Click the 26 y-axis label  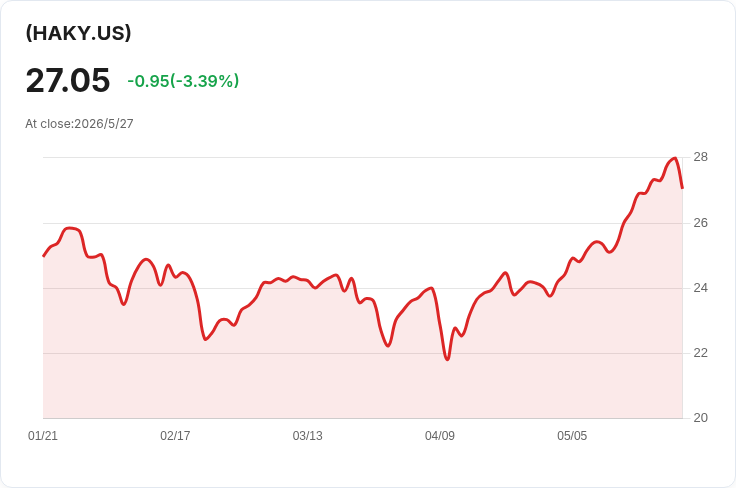click(x=700, y=223)
